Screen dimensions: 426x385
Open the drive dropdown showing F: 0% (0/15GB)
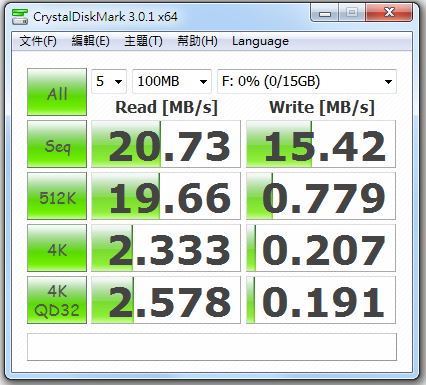pos(307,81)
